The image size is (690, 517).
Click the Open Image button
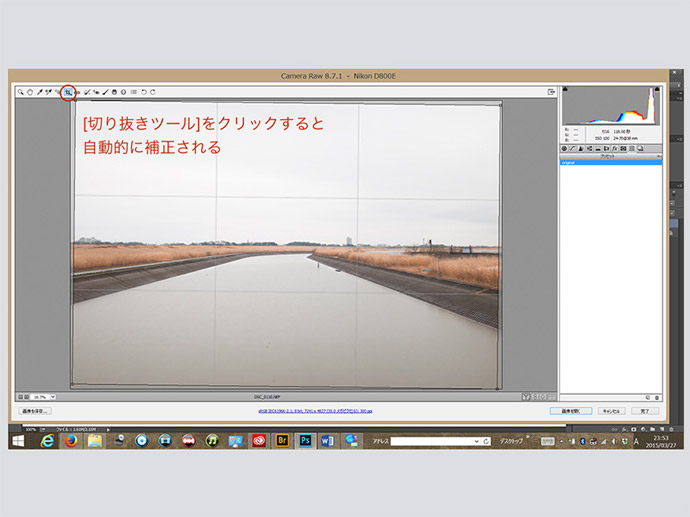(571, 411)
